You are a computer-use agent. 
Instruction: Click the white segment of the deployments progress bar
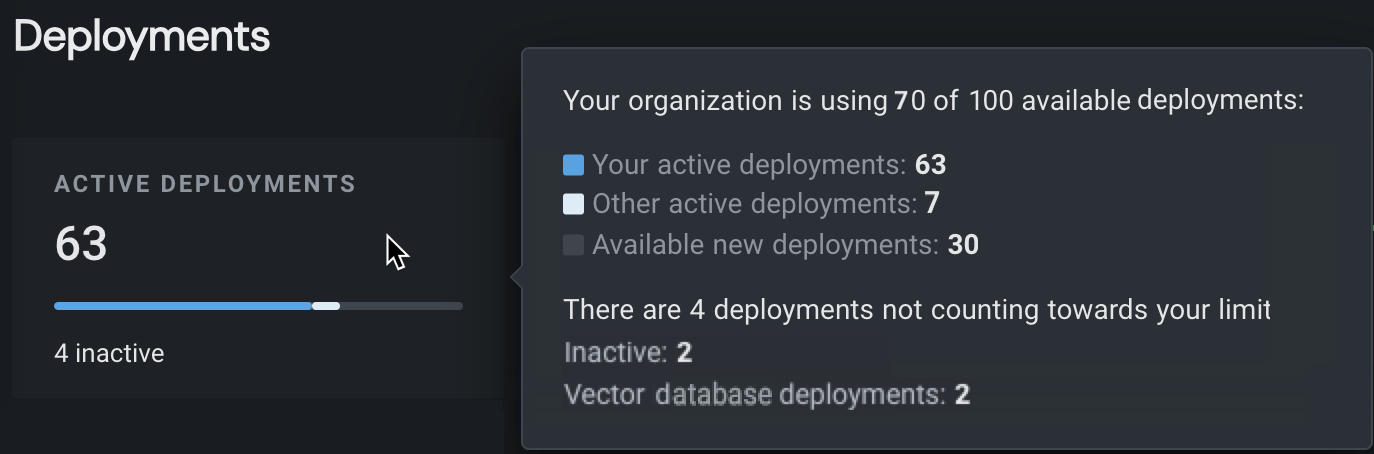point(326,306)
